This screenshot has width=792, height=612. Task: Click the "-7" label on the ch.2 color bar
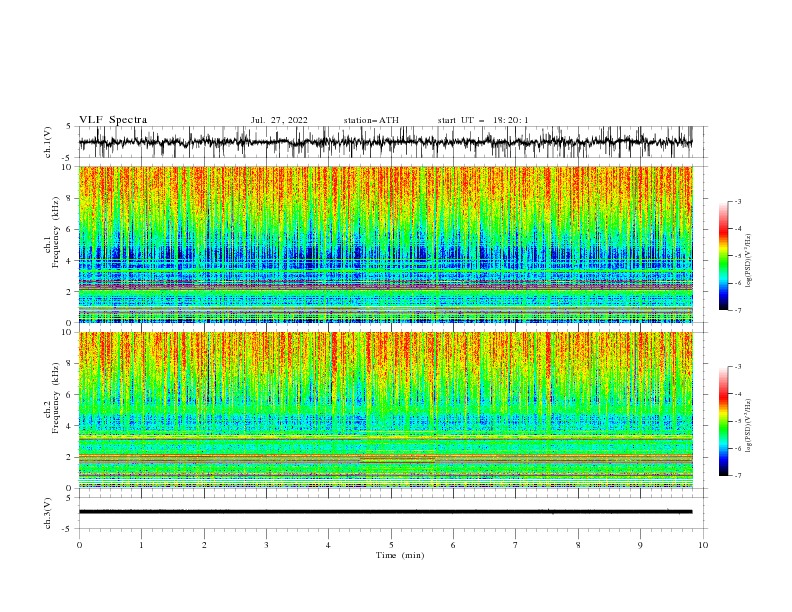(738, 476)
